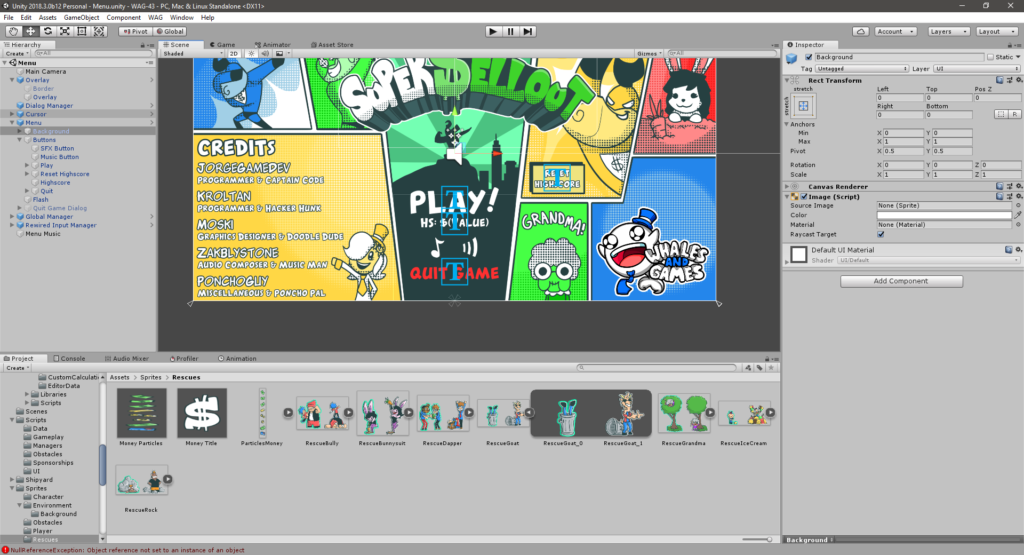Select the combined Transform tool
This screenshot has height=555, width=1024.
99,31
